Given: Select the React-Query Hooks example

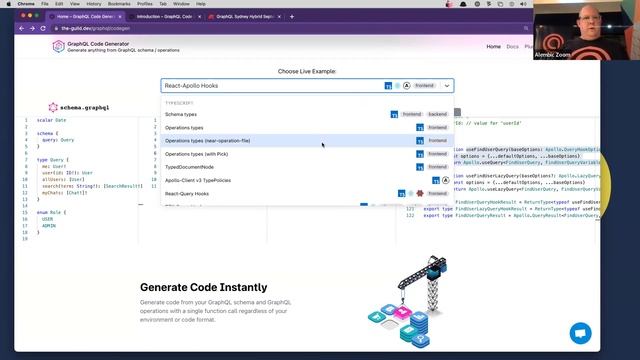Looking at the screenshot, I should tap(307, 193).
